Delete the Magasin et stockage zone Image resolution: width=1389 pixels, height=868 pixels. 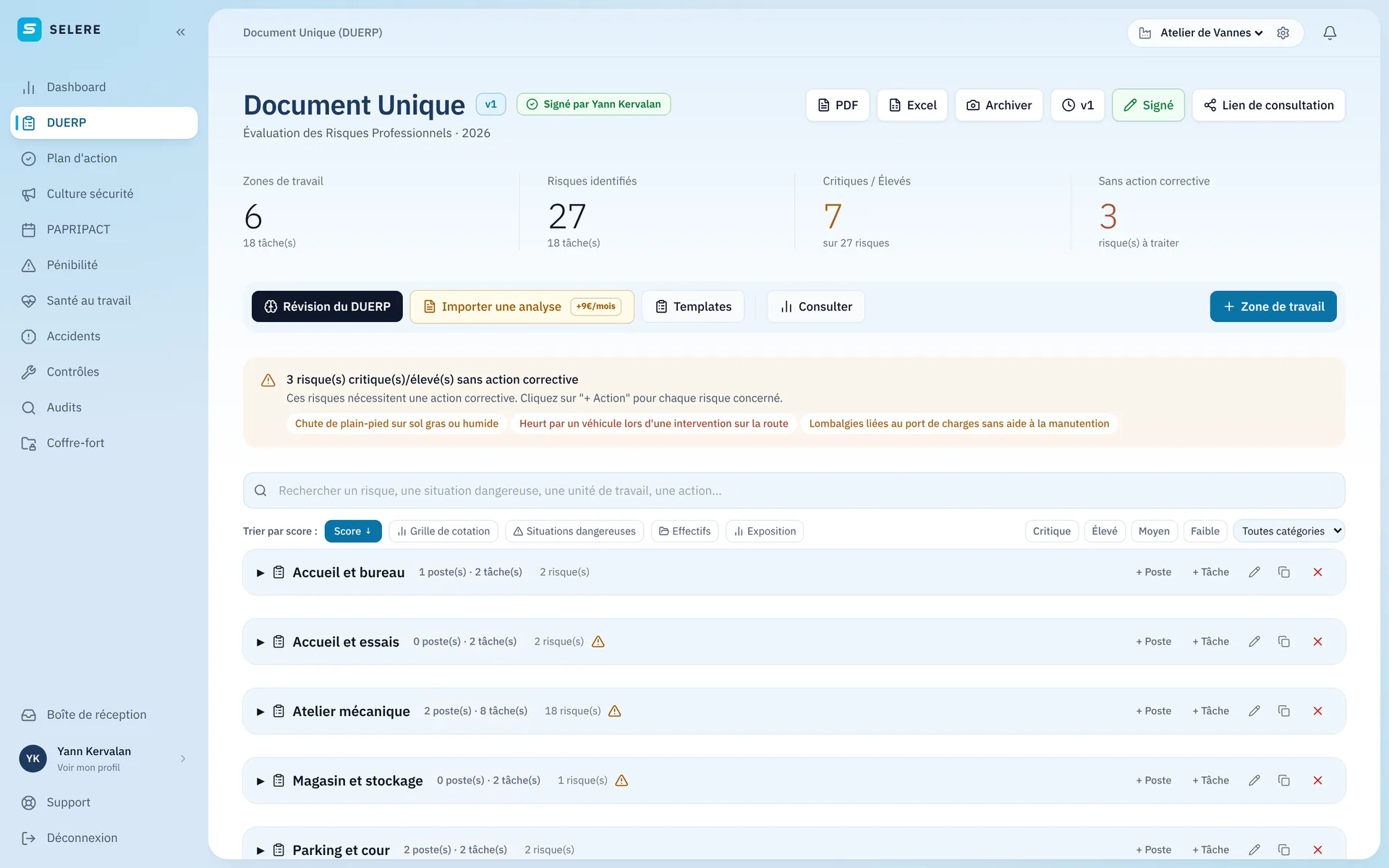click(x=1317, y=780)
